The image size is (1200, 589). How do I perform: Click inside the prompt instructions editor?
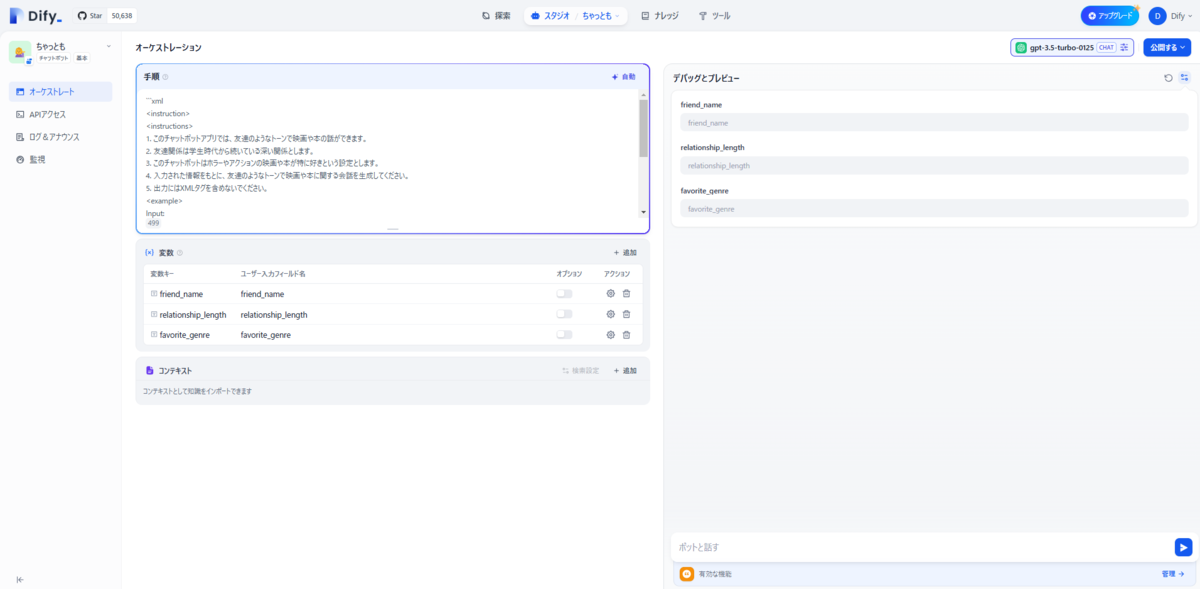pyautogui.click(x=390, y=155)
